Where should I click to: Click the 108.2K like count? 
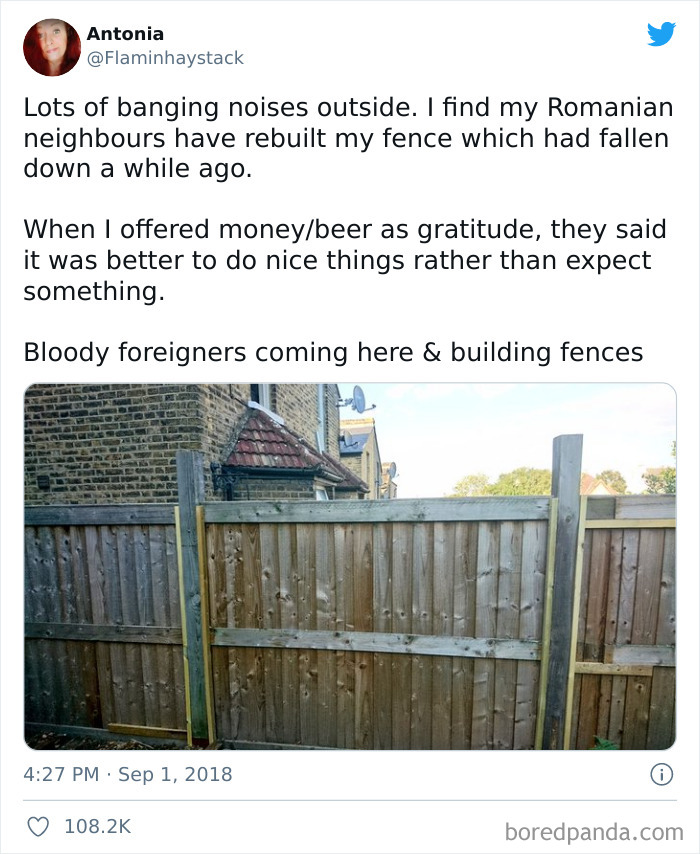pos(95,822)
